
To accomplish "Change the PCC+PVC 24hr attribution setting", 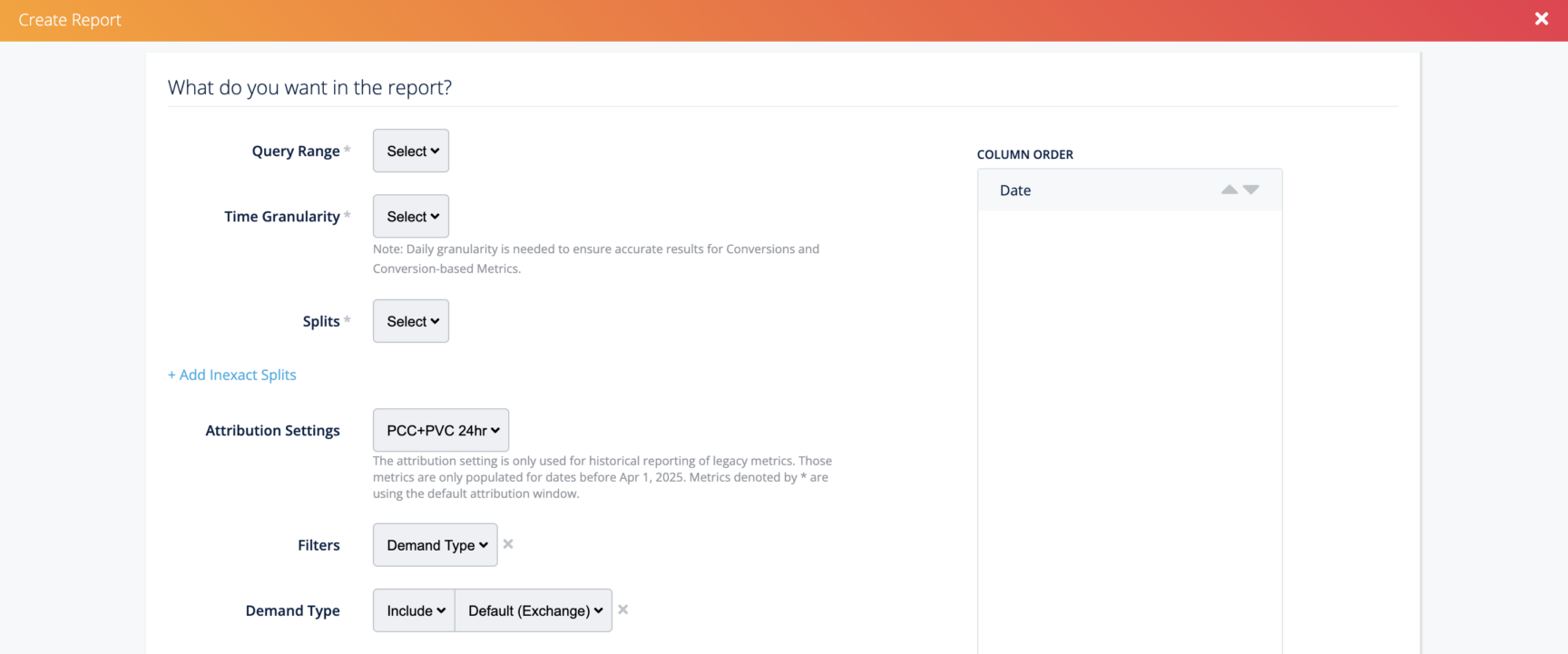I will click(441, 431).
